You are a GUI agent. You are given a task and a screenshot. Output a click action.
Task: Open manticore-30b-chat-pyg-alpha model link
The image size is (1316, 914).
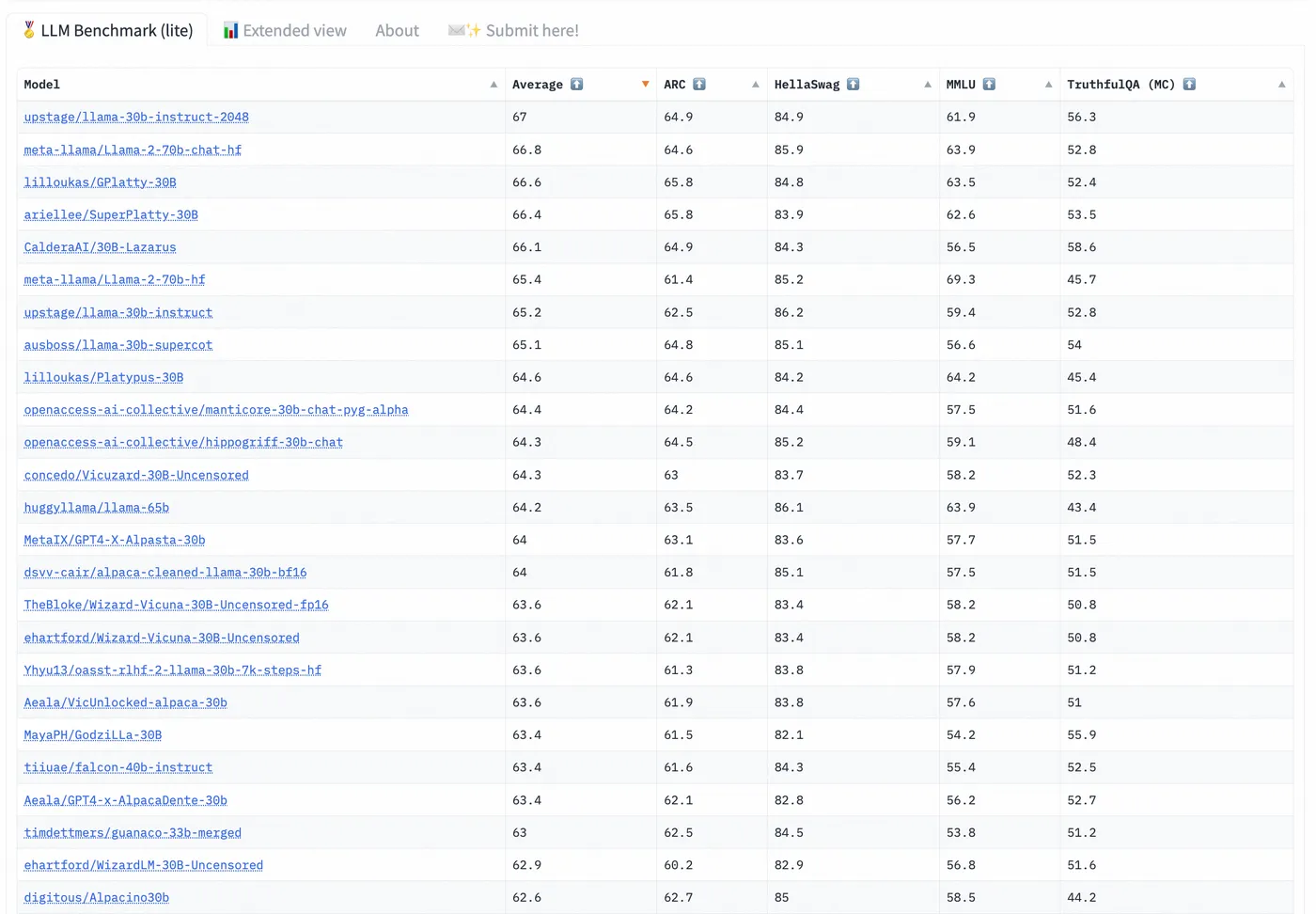pyautogui.click(x=216, y=410)
